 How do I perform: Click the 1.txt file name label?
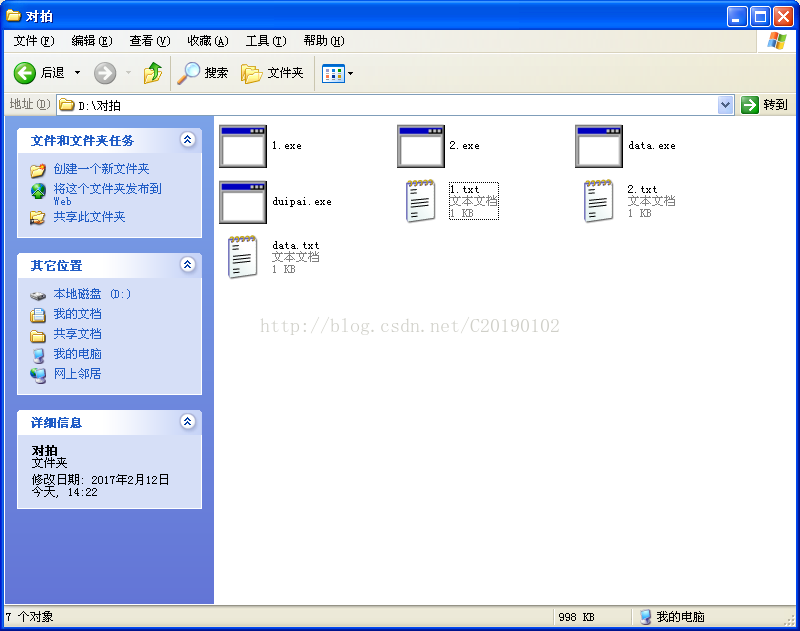coord(464,189)
